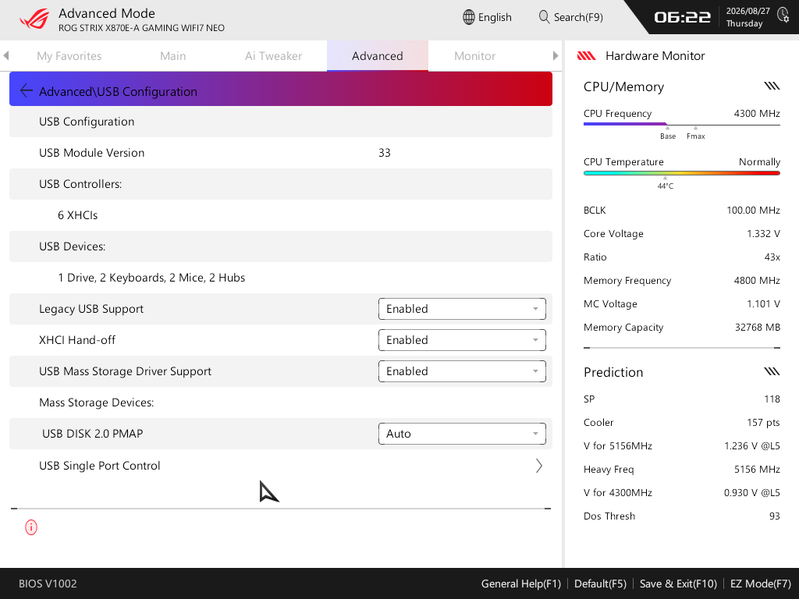This screenshot has width=799, height=599.
Task: Click Memory Capacity value 32768 MB
Action: (x=757, y=327)
